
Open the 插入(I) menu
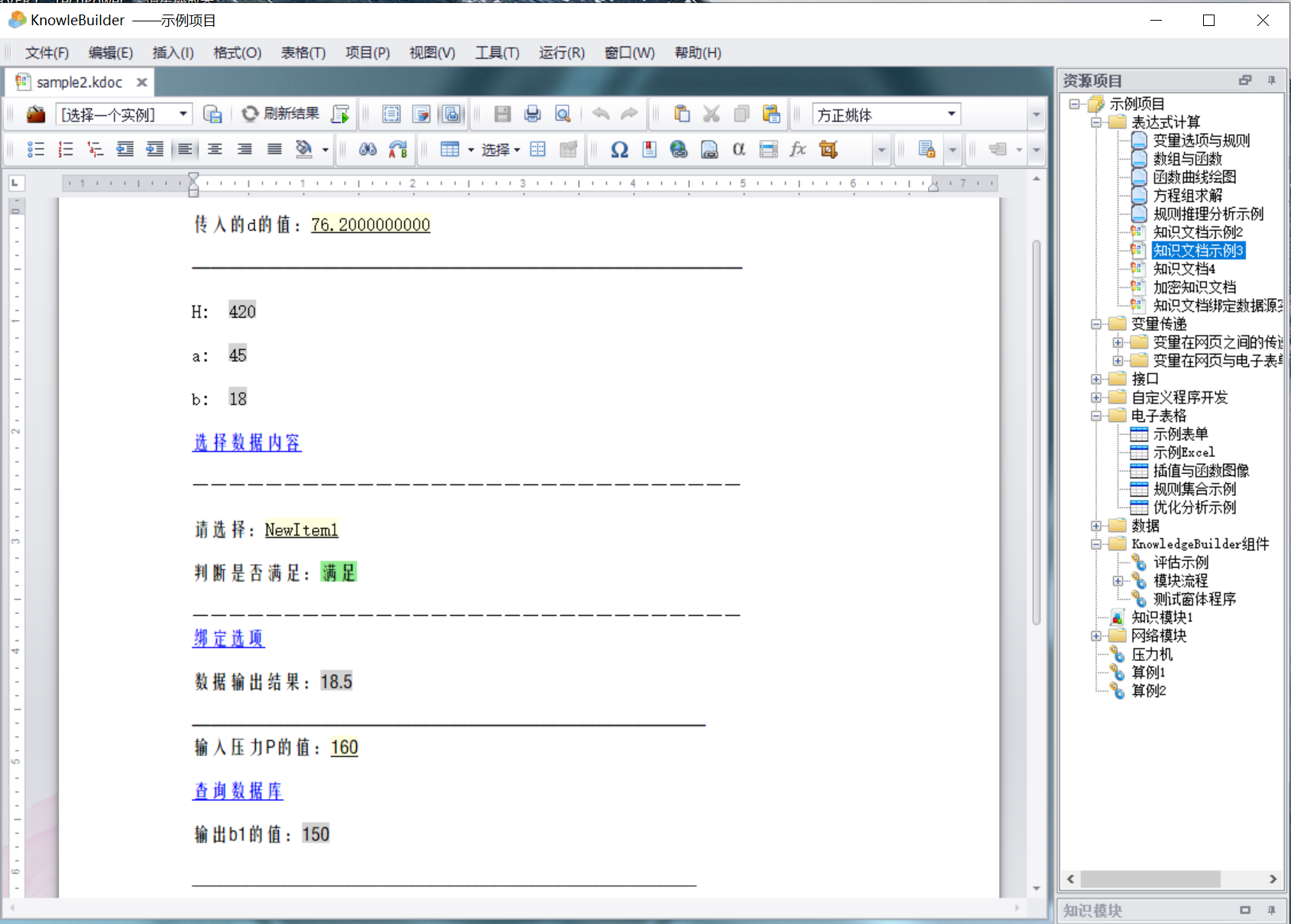pyautogui.click(x=173, y=53)
